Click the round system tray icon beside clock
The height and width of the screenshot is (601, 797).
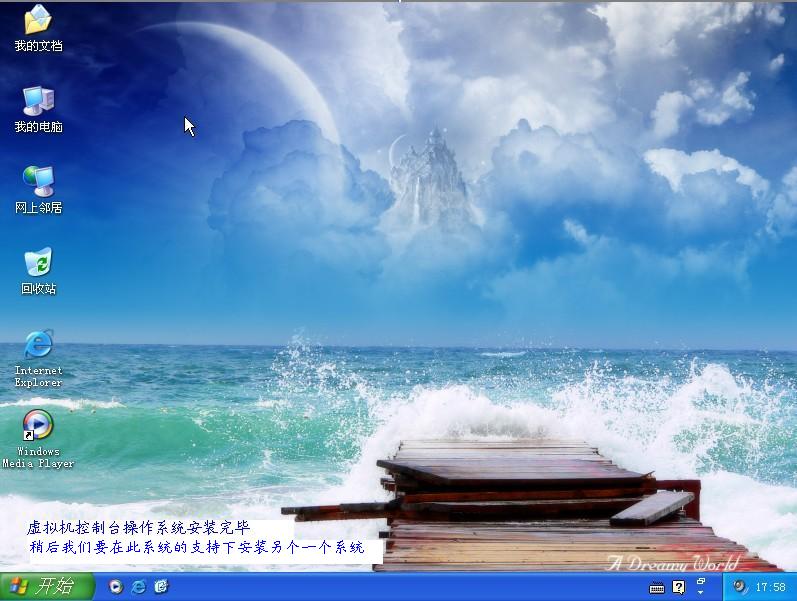pos(740,587)
